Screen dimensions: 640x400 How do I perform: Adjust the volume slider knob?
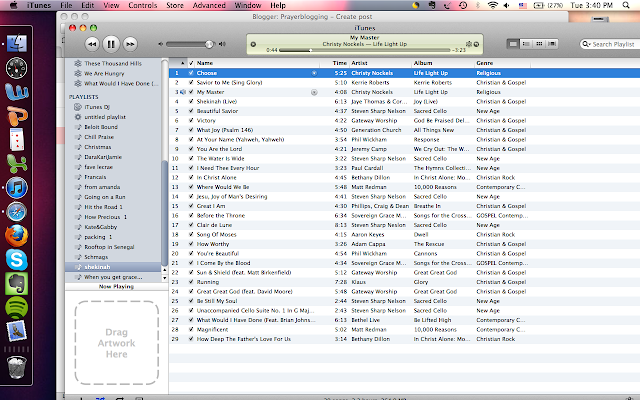click(x=209, y=44)
